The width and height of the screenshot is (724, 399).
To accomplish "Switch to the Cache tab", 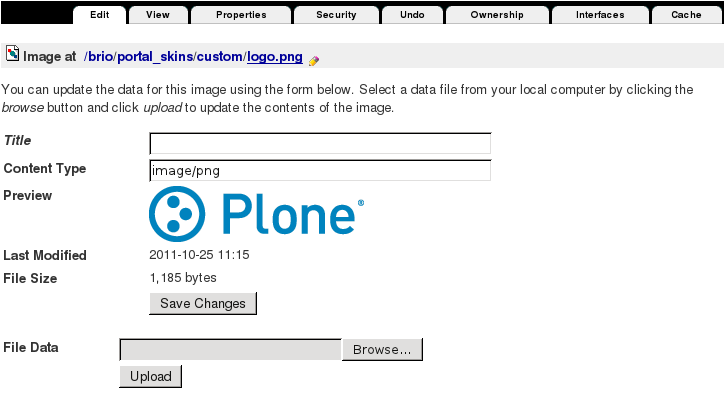I will 686,15.
